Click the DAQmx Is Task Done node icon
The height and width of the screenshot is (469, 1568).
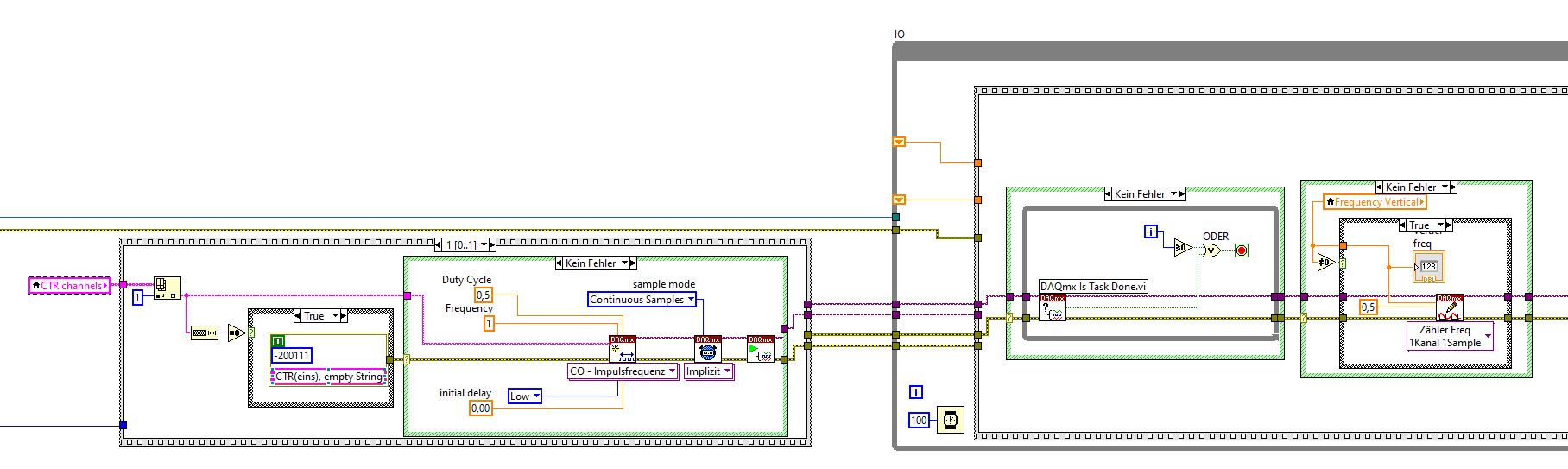tap(1053, 307)
